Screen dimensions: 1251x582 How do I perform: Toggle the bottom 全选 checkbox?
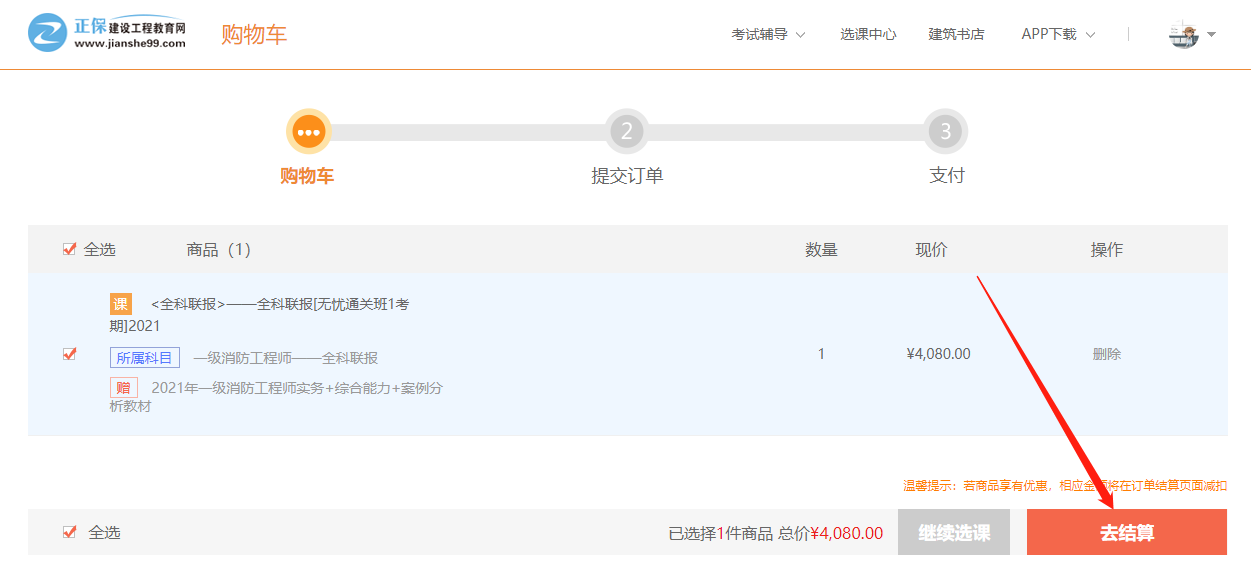coord(69,532)
